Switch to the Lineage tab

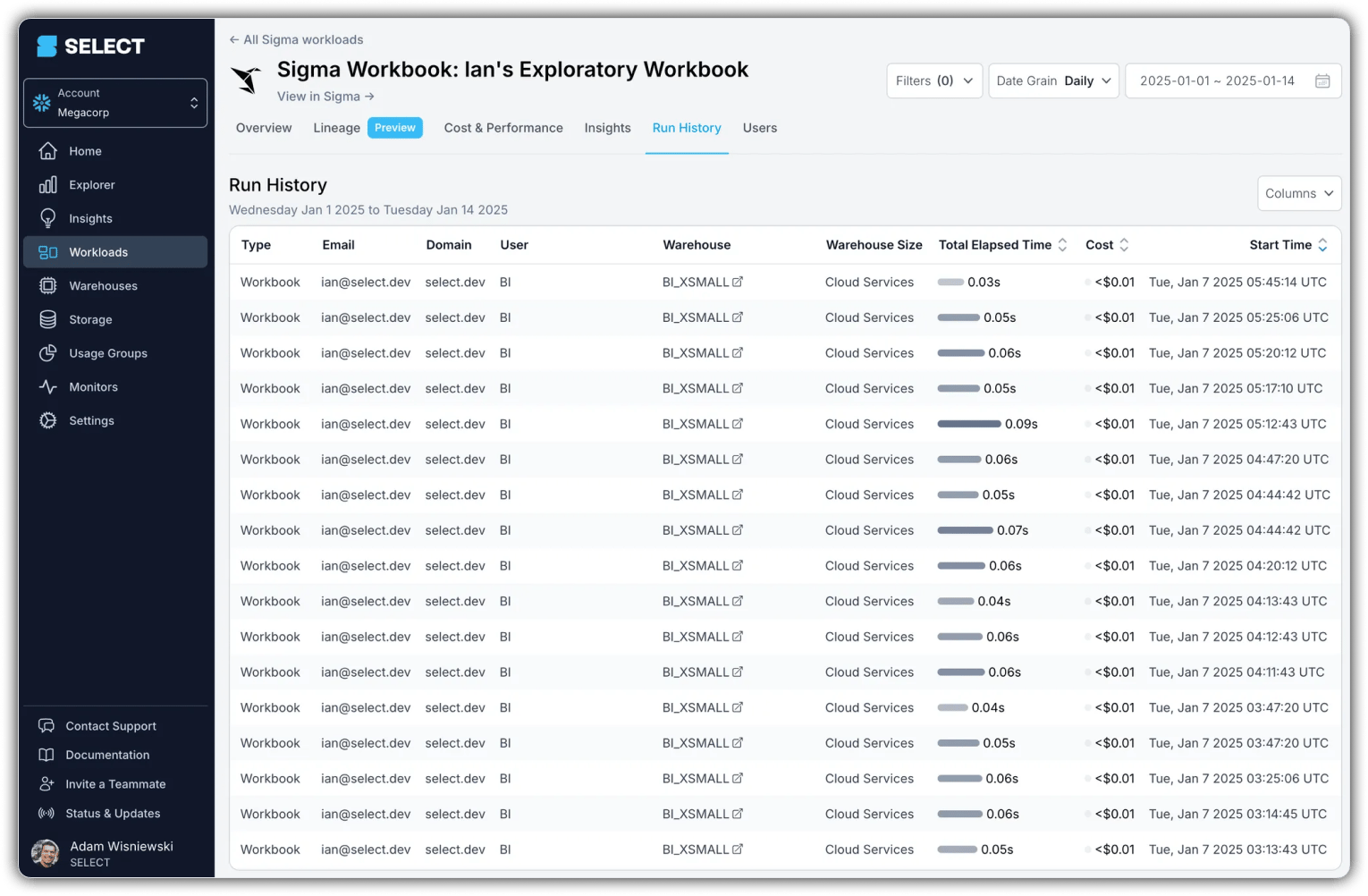point(336,128)
